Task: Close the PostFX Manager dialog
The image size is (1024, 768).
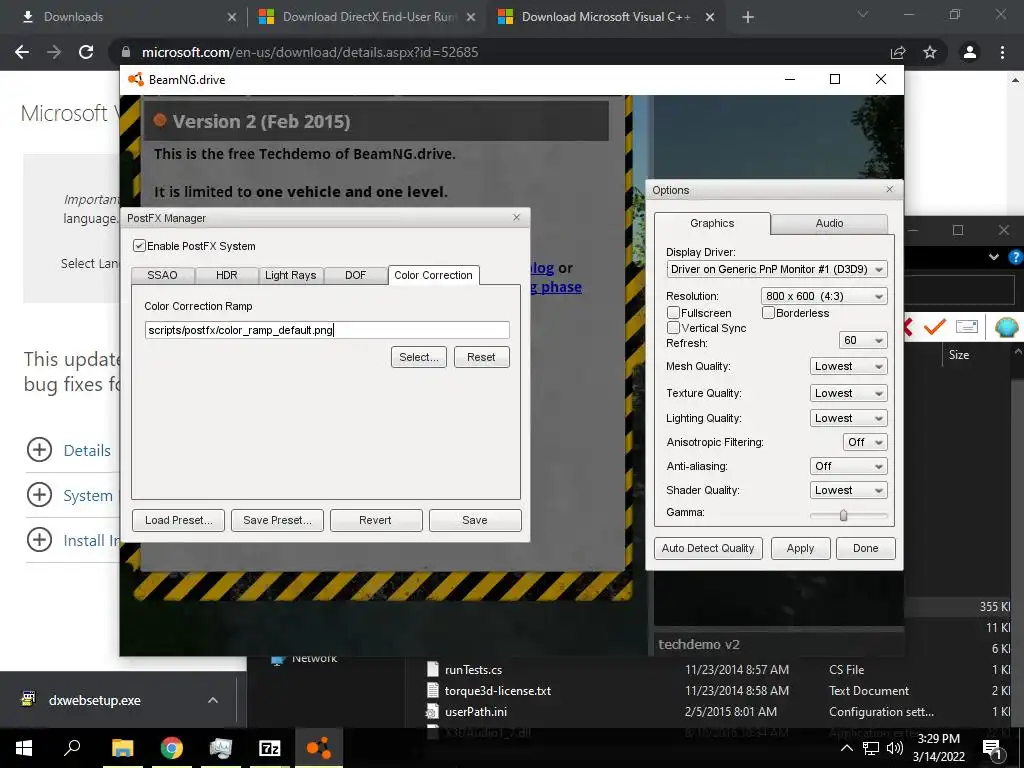Action: coord(517,217)
